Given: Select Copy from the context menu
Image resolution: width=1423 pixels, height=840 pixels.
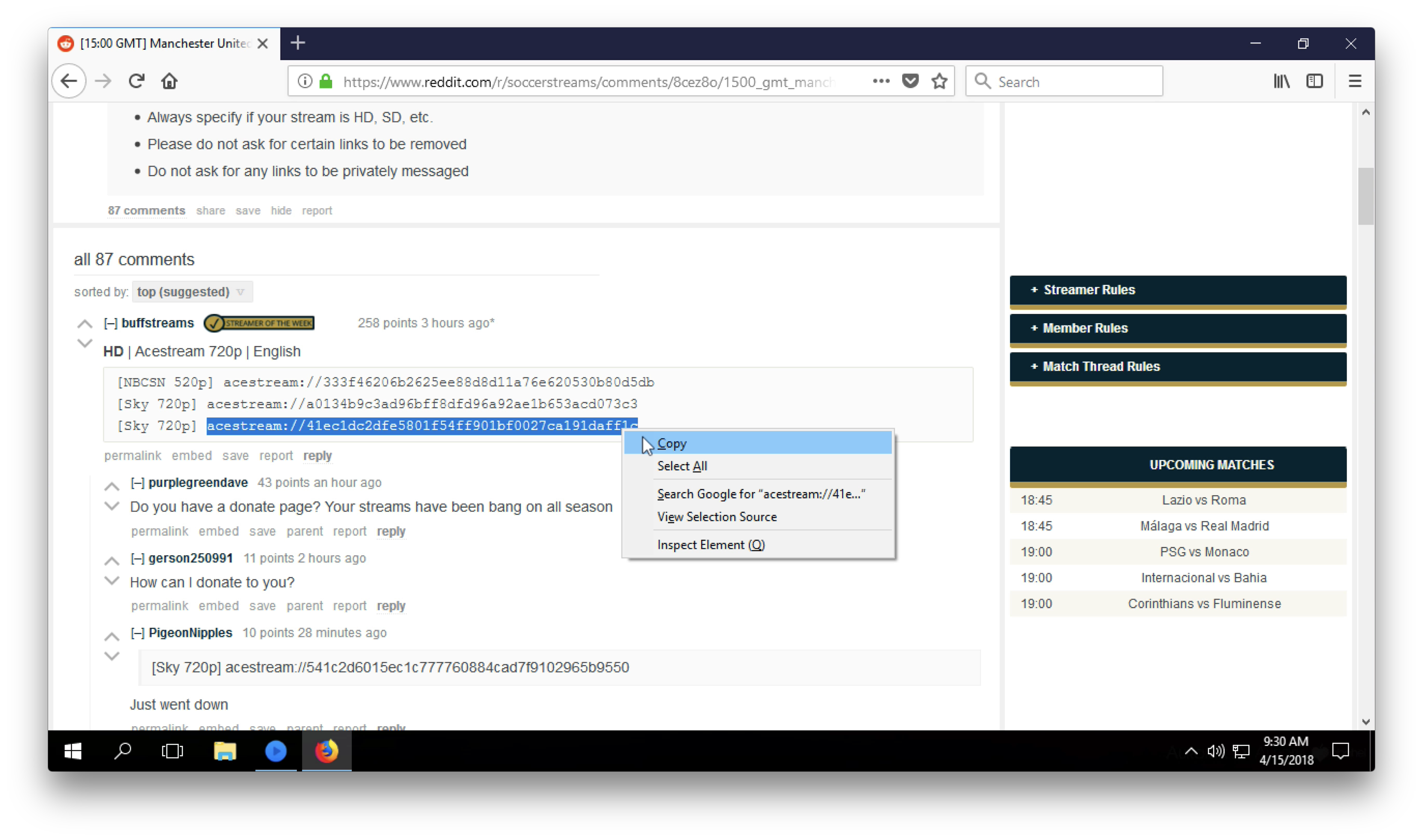Looking at the screenshot, I should 672,443.
